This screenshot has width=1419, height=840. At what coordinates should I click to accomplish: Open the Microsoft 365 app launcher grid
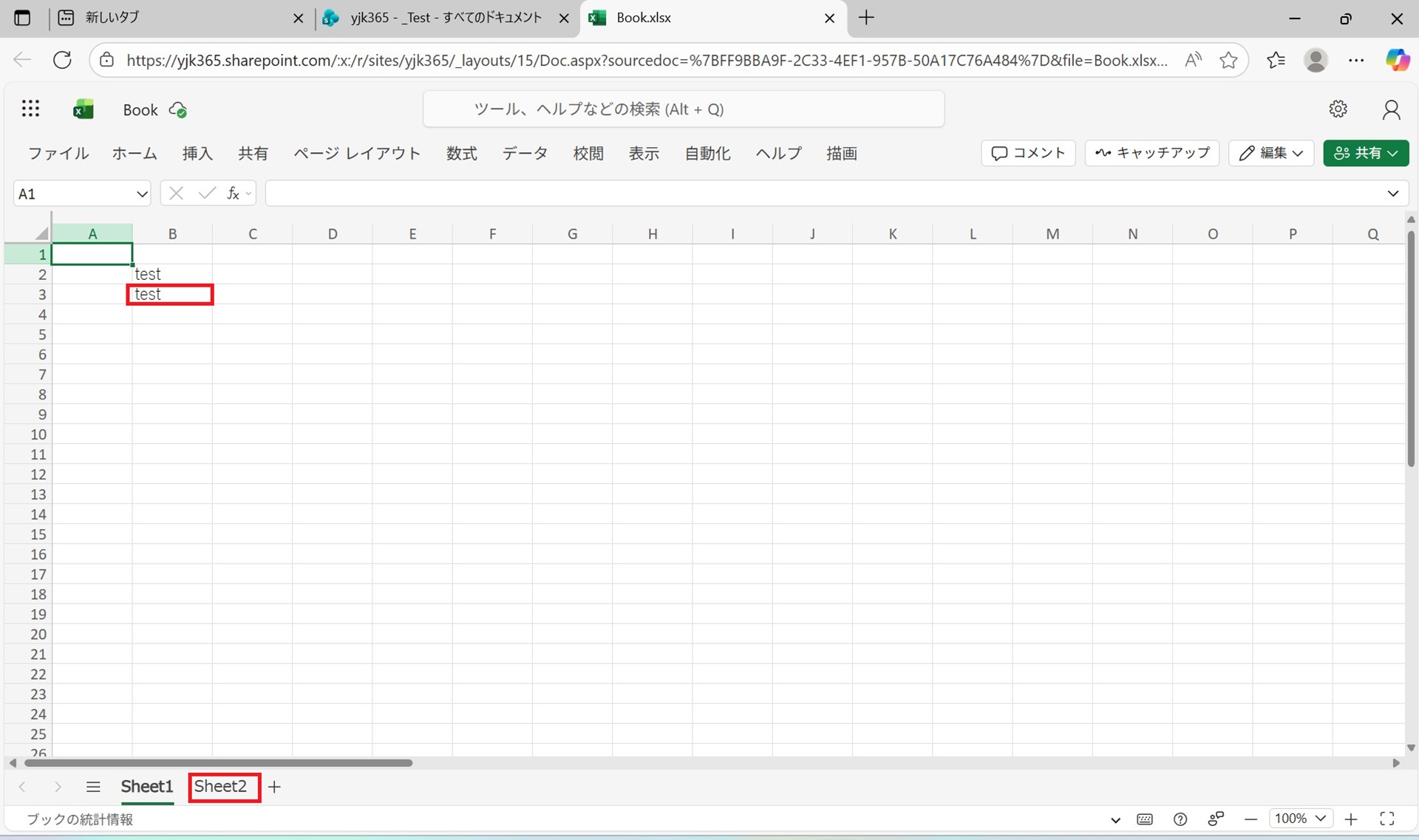pos(30,109)
